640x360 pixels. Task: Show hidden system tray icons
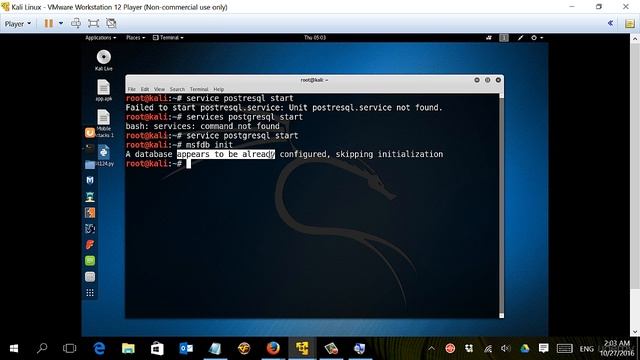(431, 348)
